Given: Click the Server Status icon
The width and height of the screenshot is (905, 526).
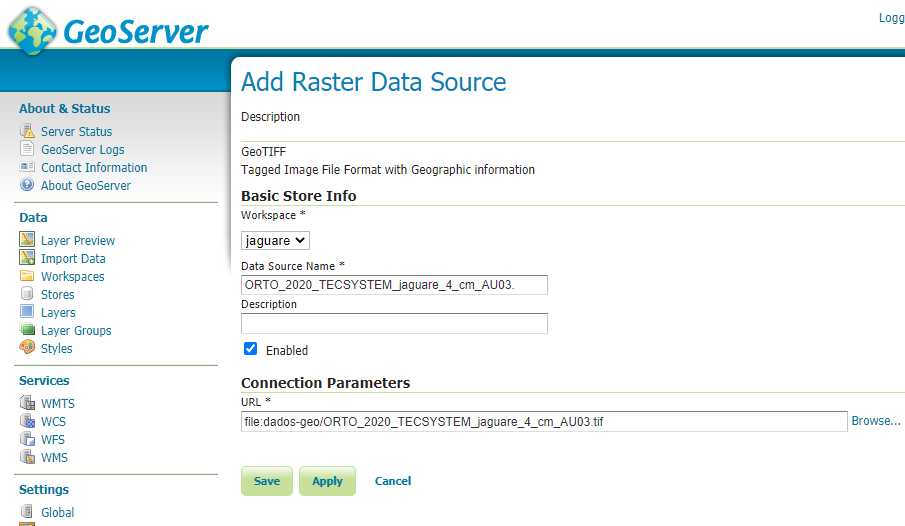Looking at the screenshot, I should coord(27,131).
